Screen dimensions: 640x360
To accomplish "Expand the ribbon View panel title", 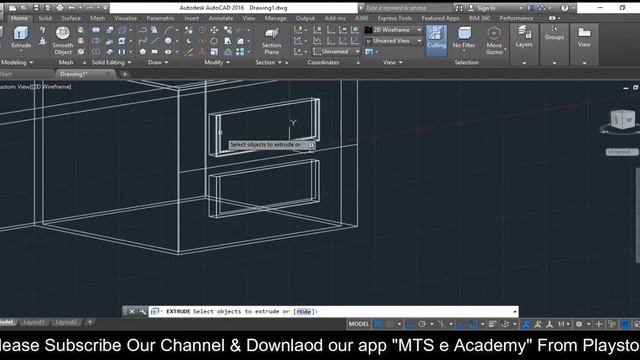I will [393, 62].
